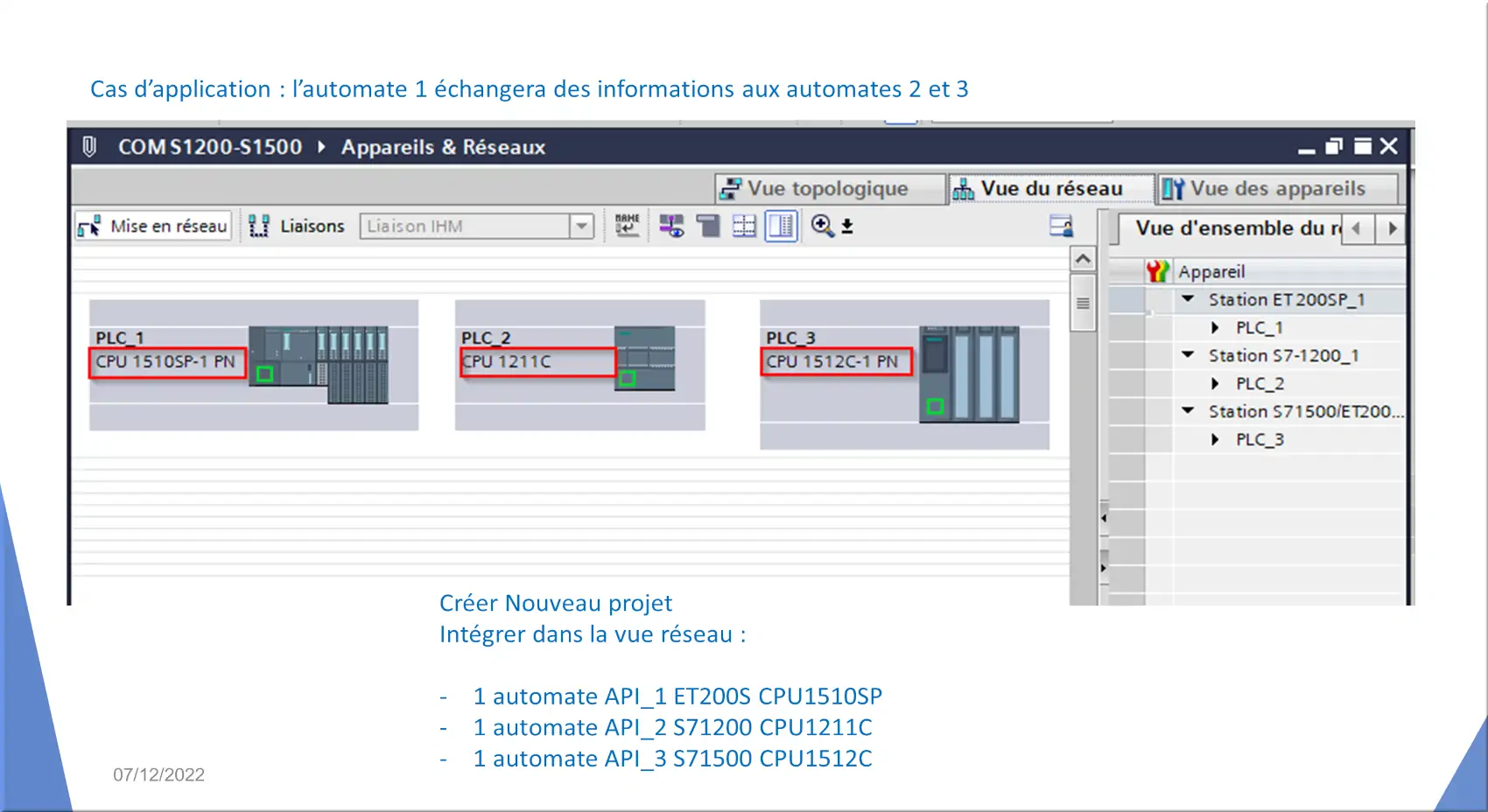Click the Appareil column header
1488x812 pixels.
(x=1211, y=271)
